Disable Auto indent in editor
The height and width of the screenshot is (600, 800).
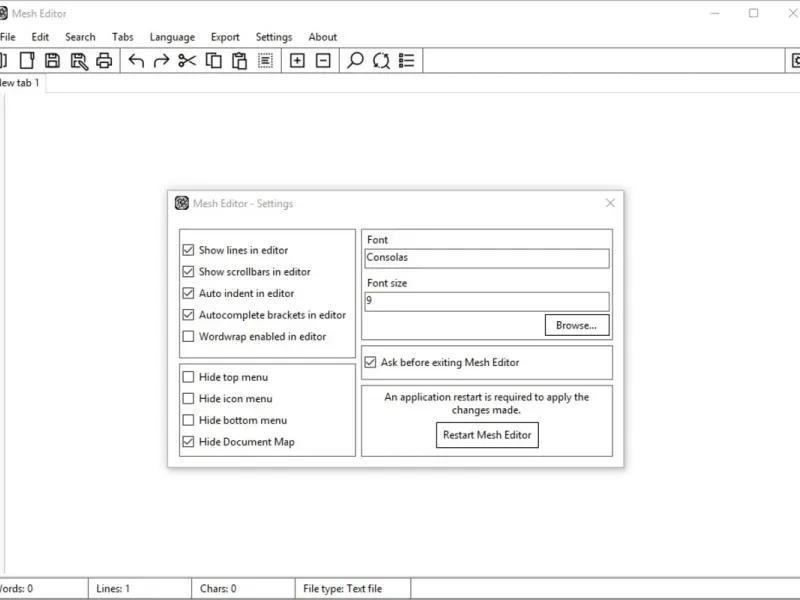188,293
